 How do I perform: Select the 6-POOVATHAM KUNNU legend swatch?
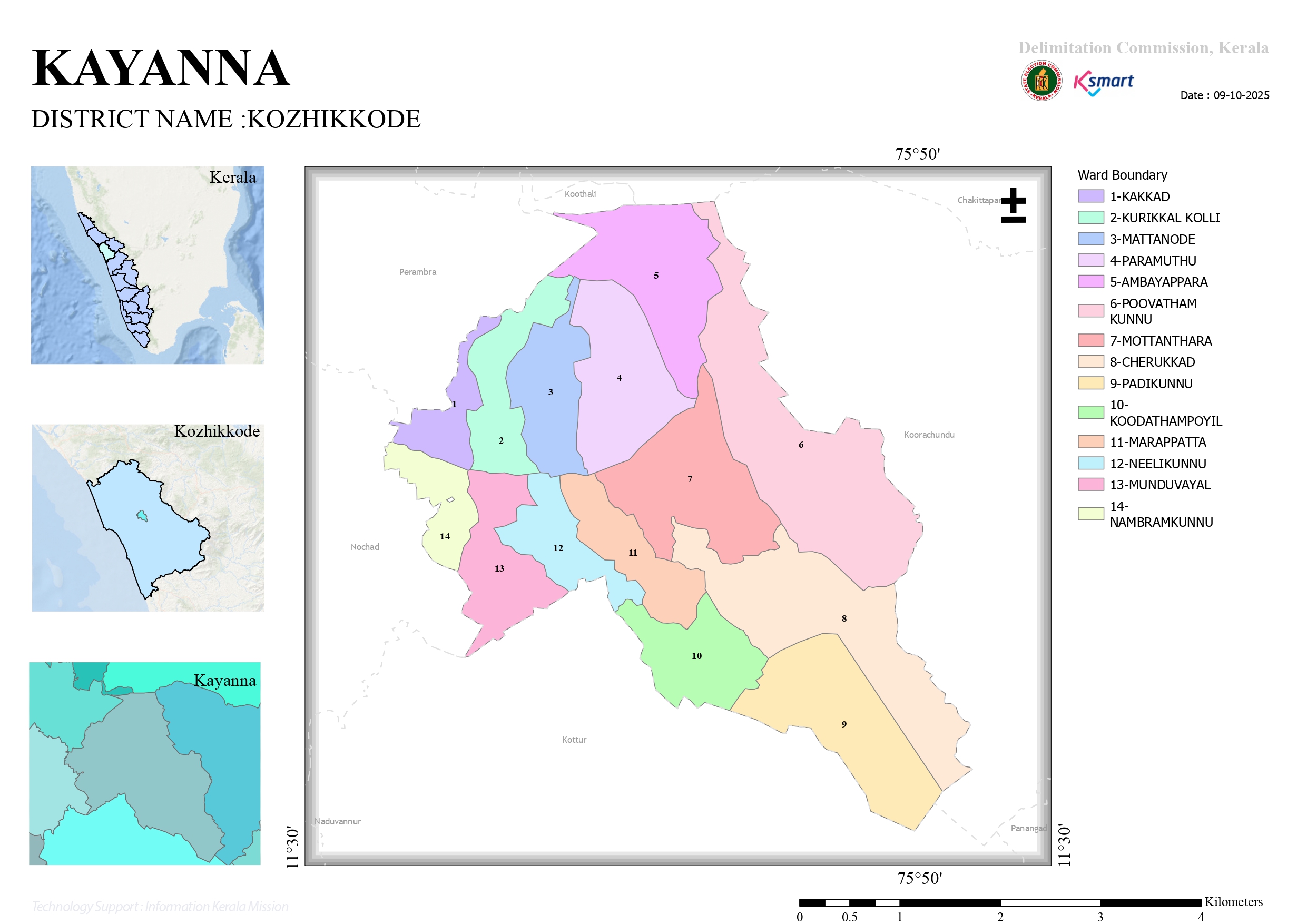(1090, 311)
